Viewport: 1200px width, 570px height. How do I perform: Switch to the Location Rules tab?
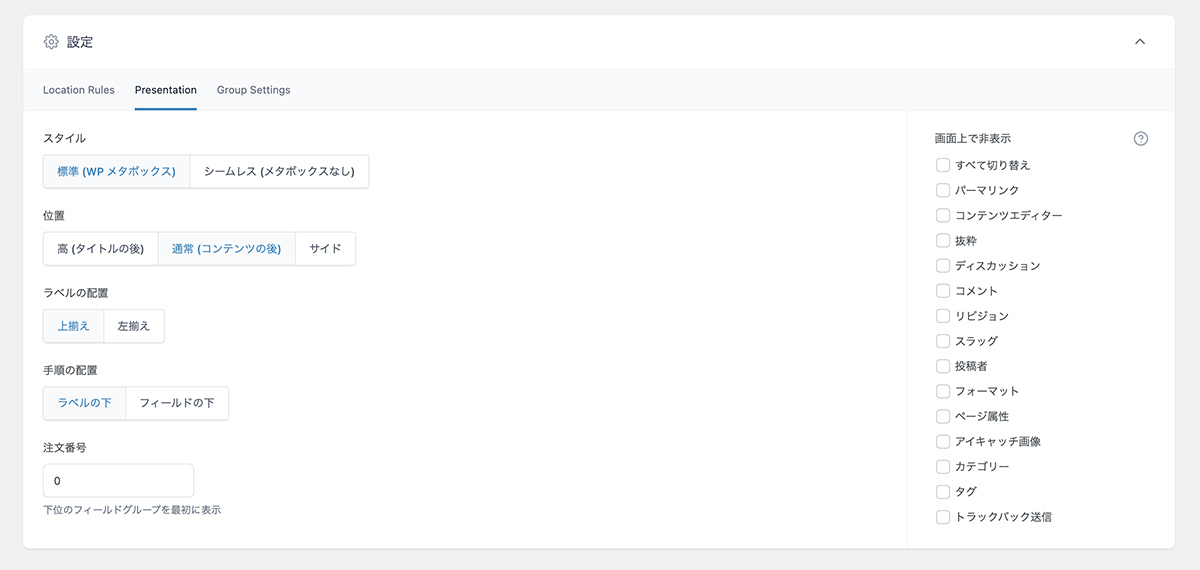79,90
